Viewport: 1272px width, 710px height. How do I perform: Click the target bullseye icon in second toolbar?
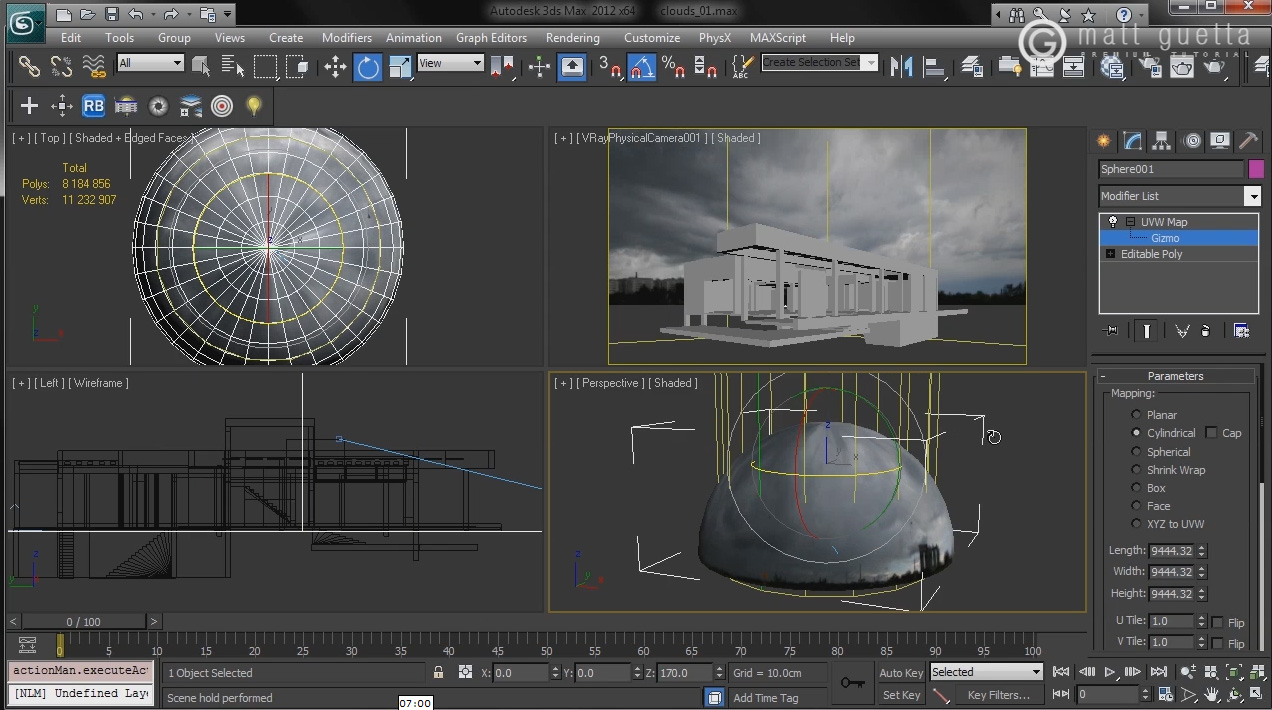click(x=222, y=106)
